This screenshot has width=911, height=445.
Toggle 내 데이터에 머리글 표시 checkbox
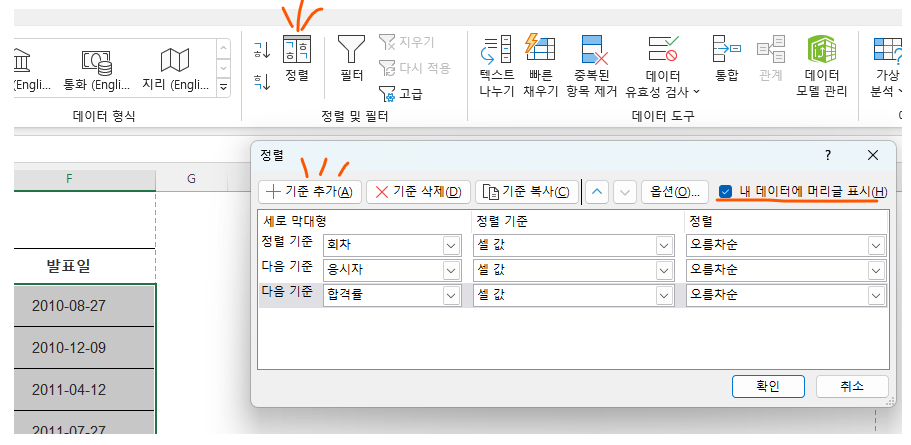pyautogui.click(x=725, y=191)
